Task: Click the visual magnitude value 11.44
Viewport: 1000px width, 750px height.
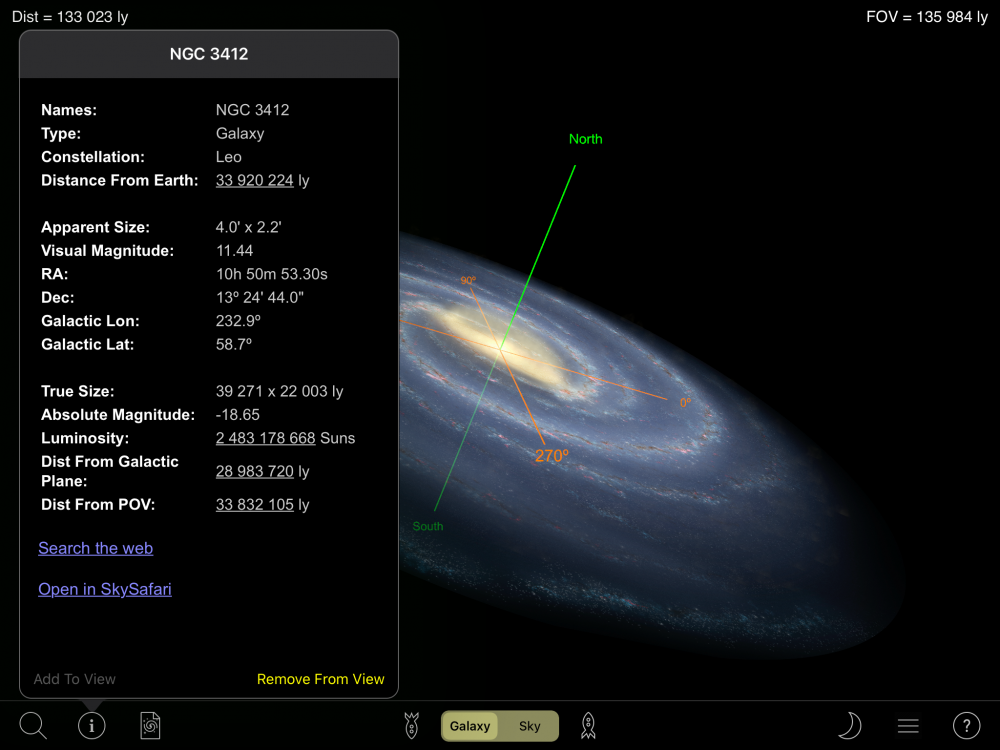Action: [x=235, y=251]
